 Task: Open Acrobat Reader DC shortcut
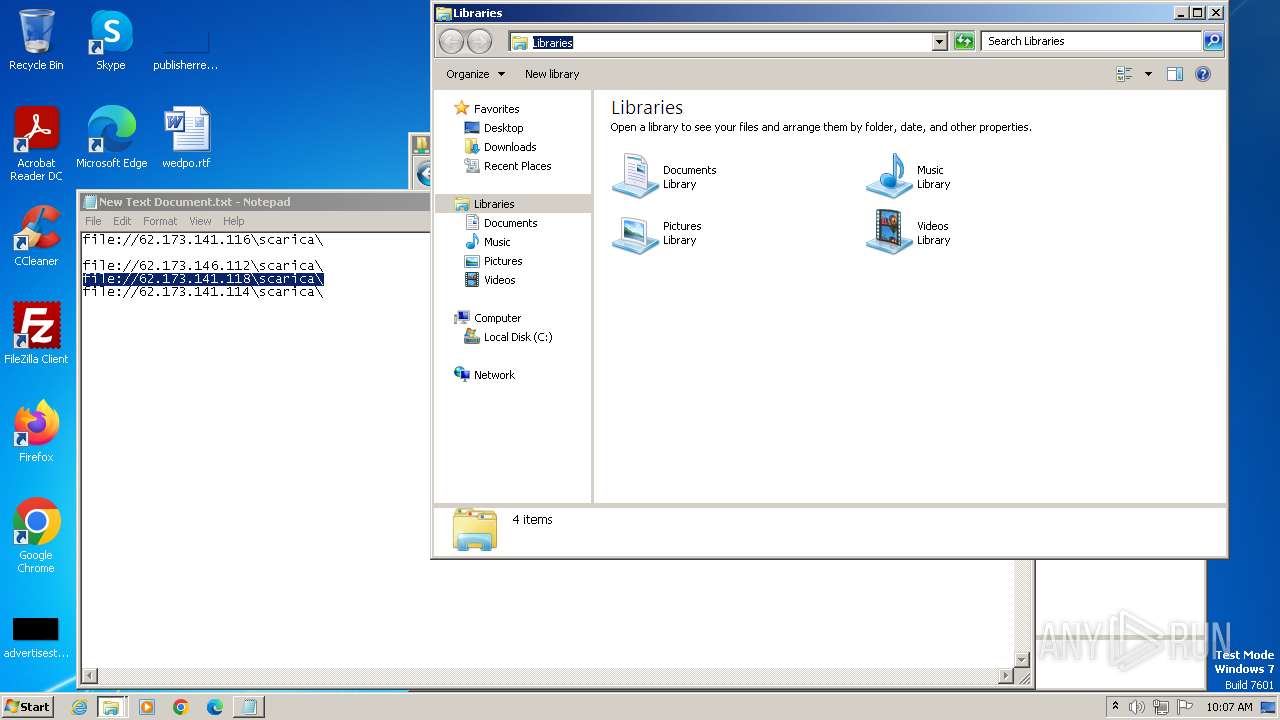(36, 144)
